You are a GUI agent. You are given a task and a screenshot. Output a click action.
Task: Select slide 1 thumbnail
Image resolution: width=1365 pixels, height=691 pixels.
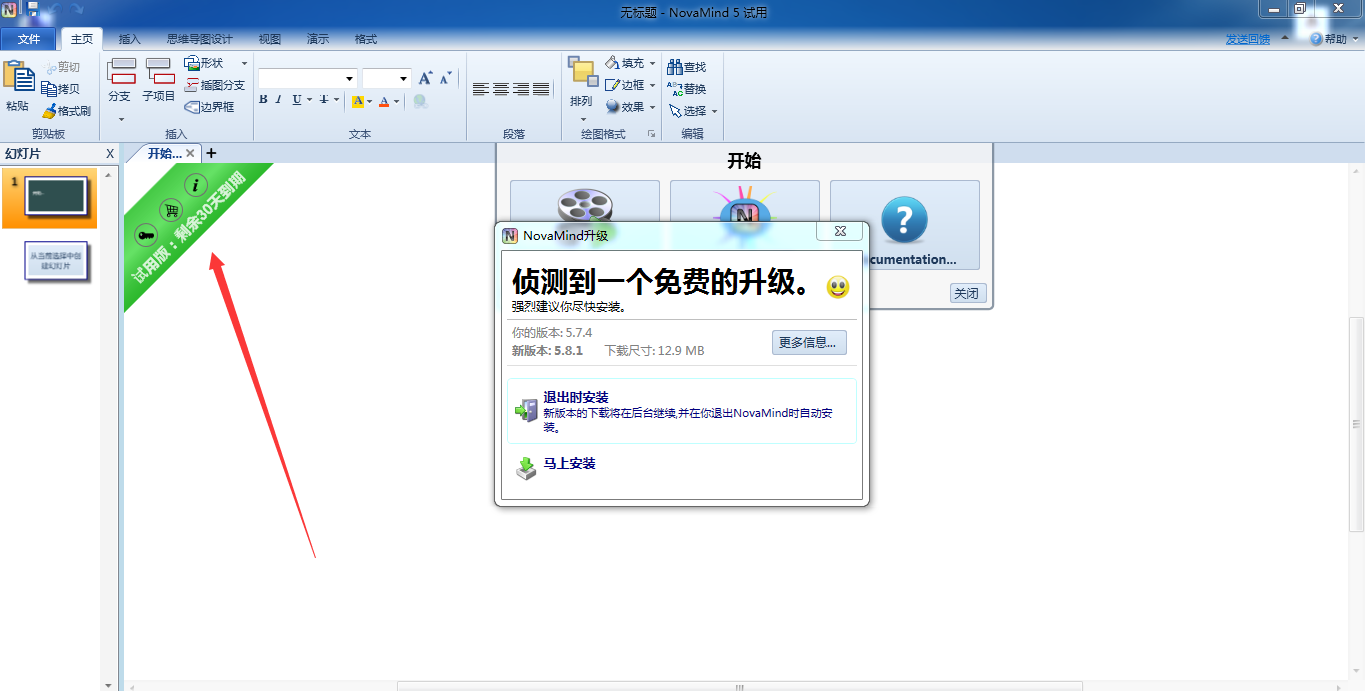click(56, 198)
